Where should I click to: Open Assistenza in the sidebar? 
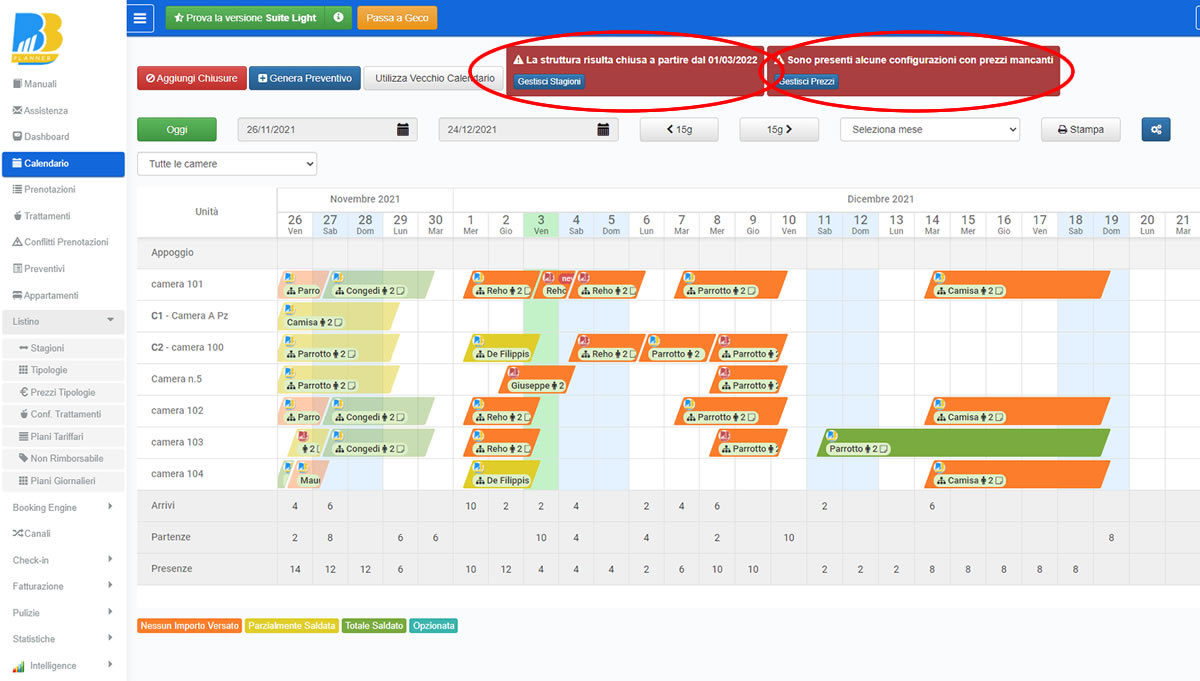(46, 111)
